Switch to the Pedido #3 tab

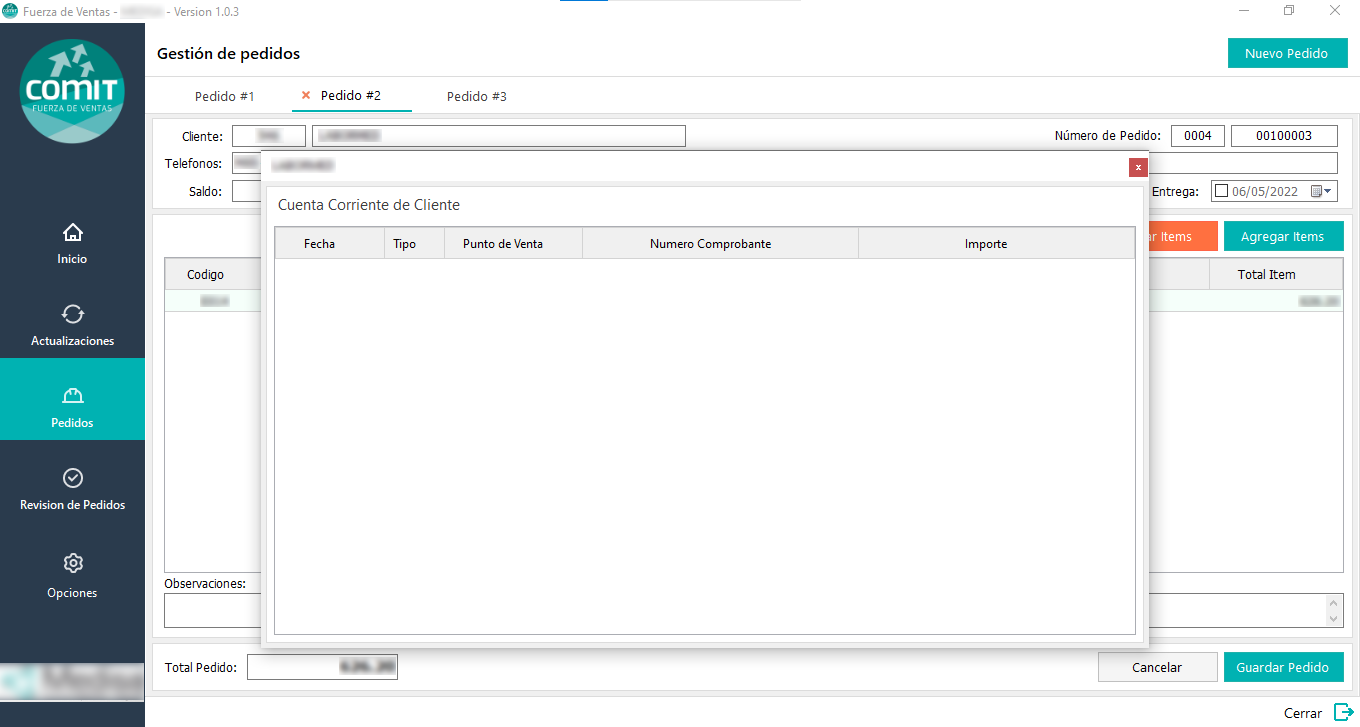476,97
